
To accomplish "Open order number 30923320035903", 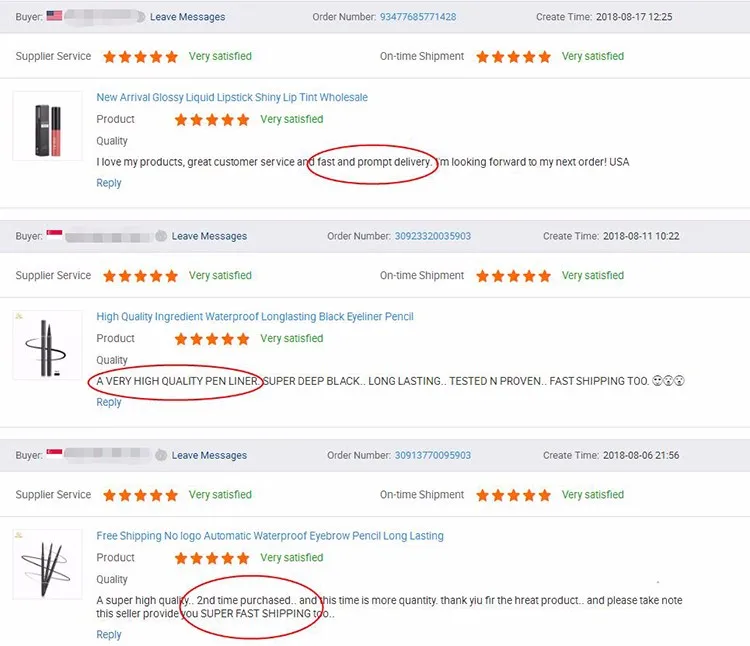I will click(x=432, y=236).
